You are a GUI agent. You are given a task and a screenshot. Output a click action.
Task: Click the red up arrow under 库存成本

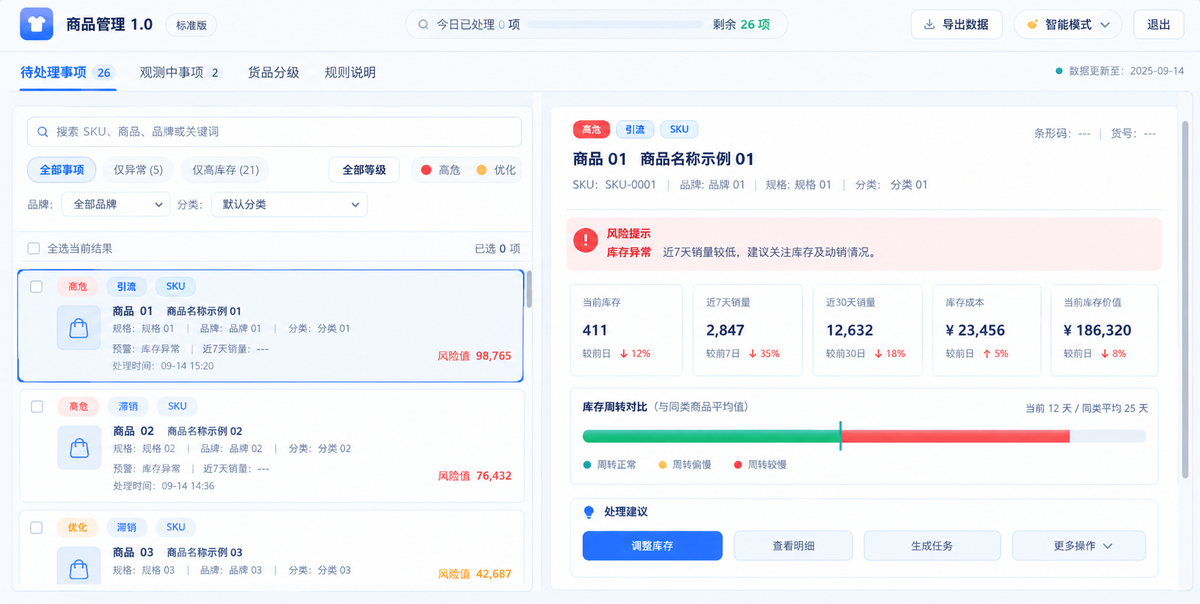click(987, 354)
